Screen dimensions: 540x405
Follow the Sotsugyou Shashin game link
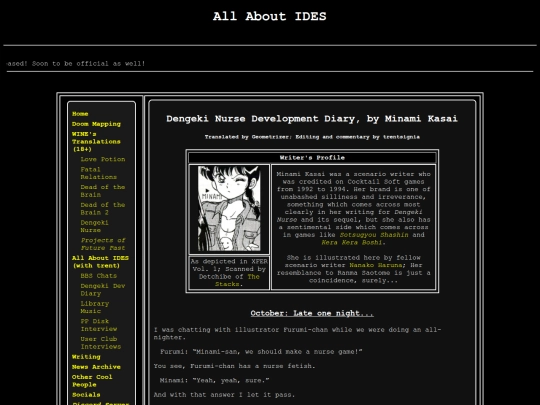(374, 235)
